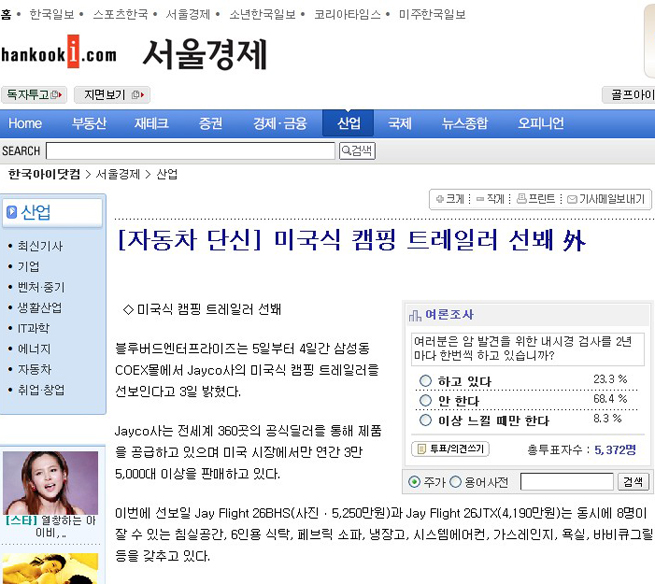Select the 용어사전 radio button
This screenshot has height=584, width=655.
tap(455, 482)
